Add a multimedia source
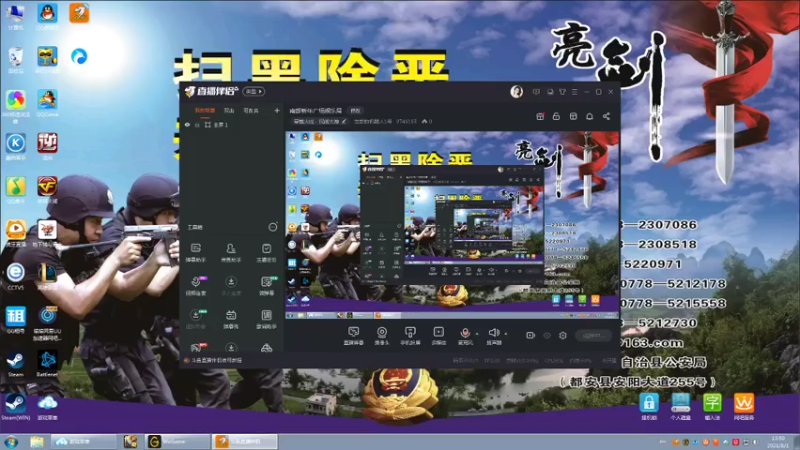 point(438,336)
